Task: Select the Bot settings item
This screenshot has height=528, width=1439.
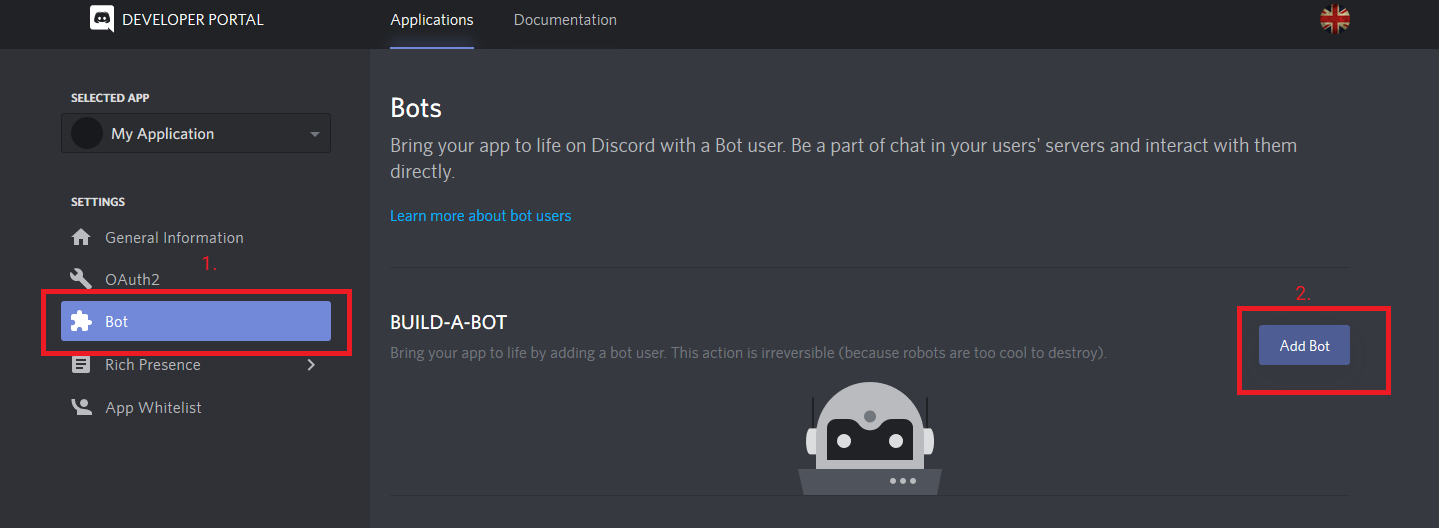Action: point(196,322)
